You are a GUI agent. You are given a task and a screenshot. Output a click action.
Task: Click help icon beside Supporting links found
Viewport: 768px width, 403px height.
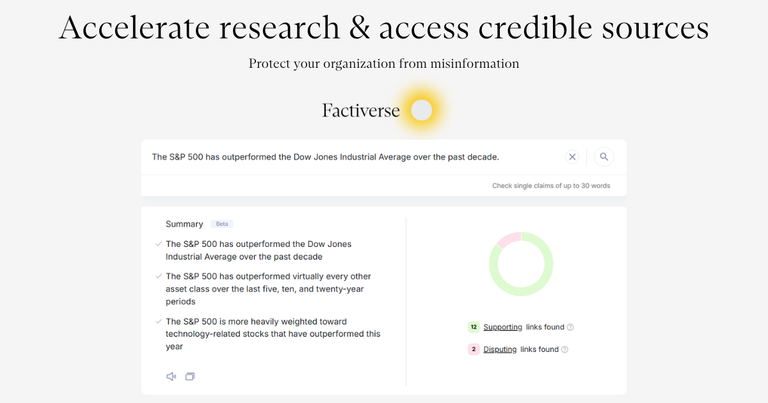(x=571, y=327)
